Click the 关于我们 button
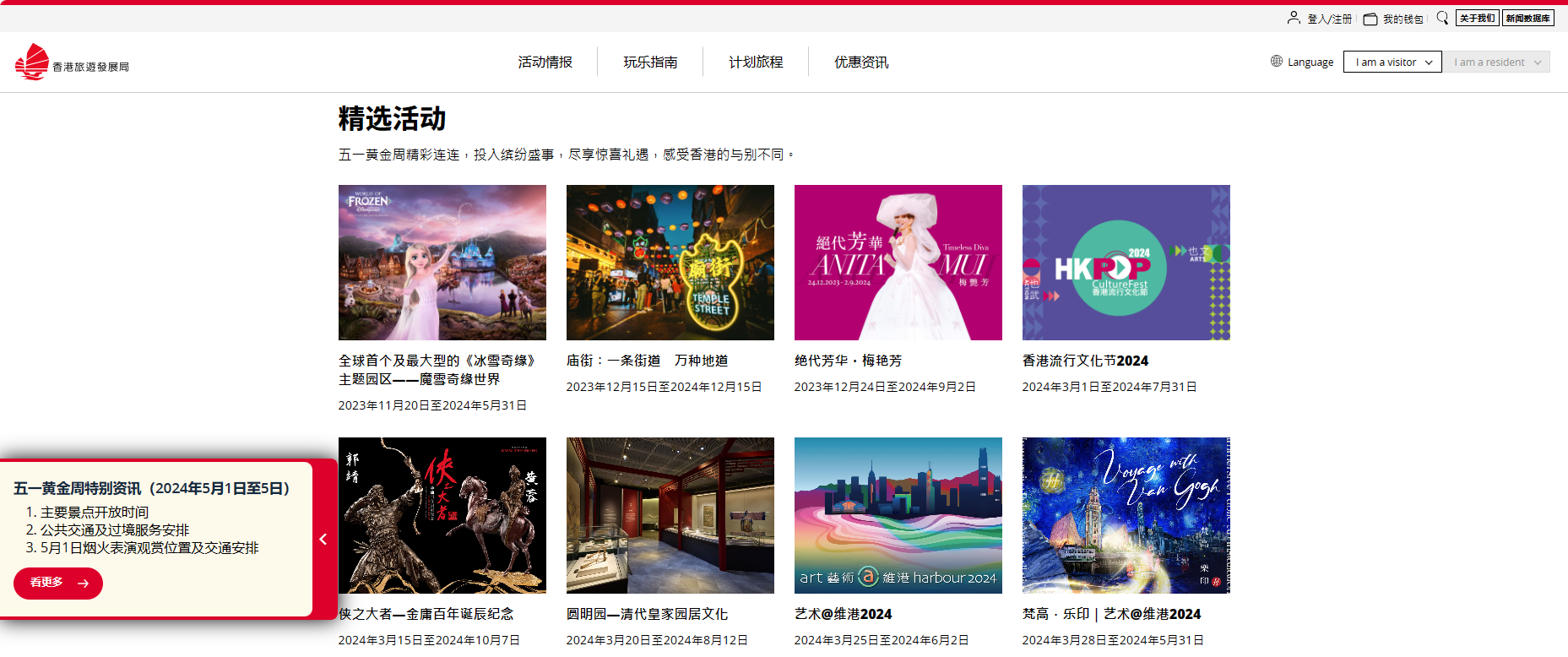This screenshot has width=1568, height=657. coord(1477,18)
